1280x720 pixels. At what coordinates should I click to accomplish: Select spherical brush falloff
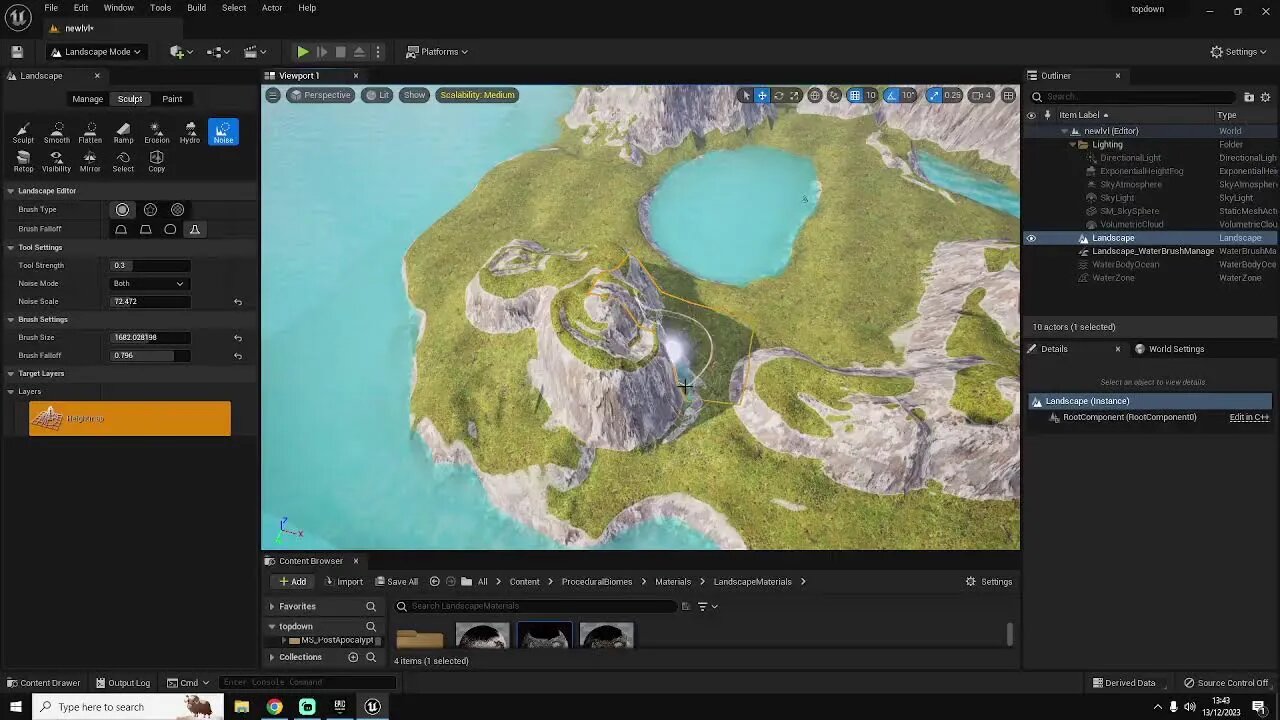[170, 229]
